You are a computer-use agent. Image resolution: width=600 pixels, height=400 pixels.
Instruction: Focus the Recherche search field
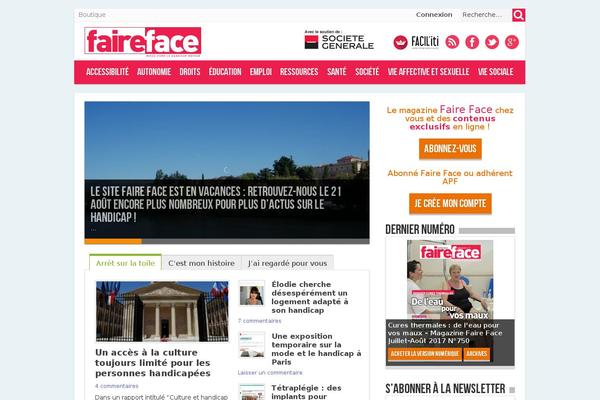point(484,15)
